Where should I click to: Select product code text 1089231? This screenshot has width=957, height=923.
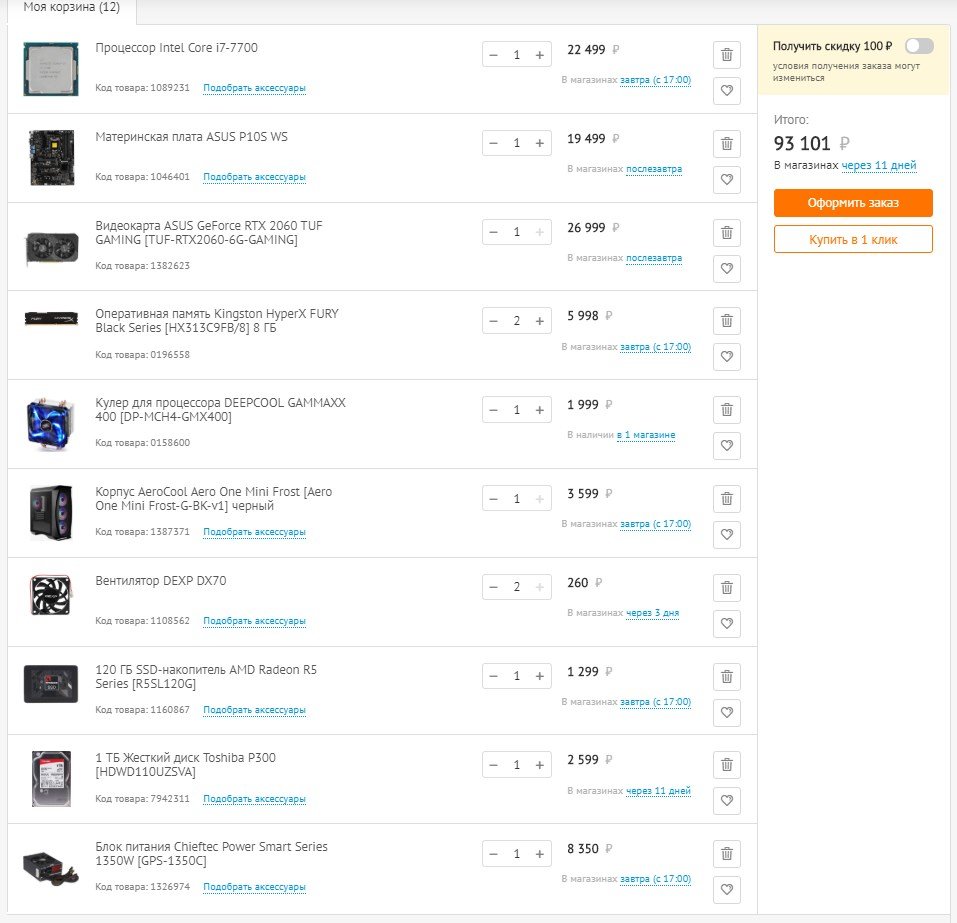coord(170,88)
